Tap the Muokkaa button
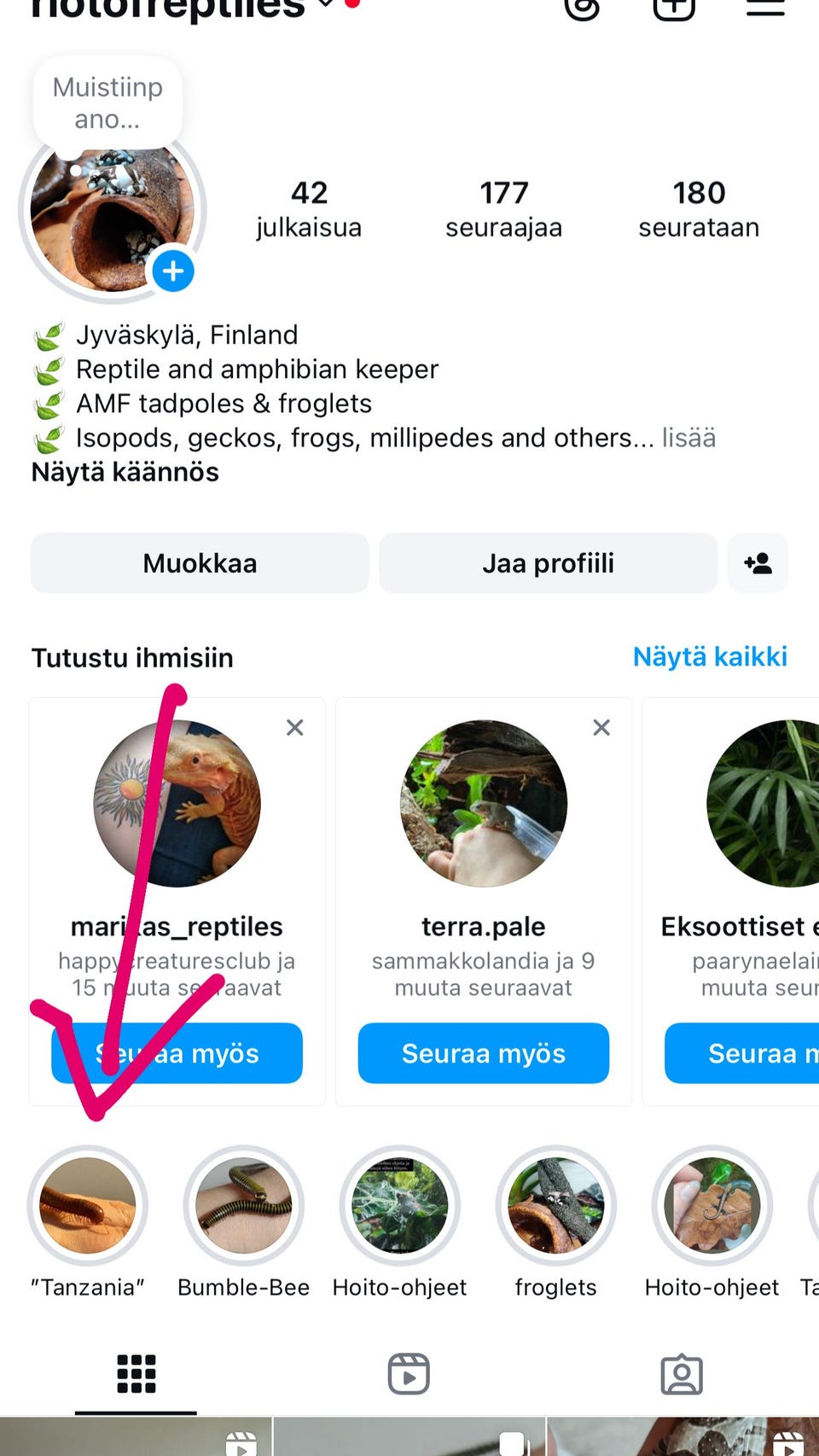Image resolution: width=819 pixels, height=1456 pixels. click(200, 563)
